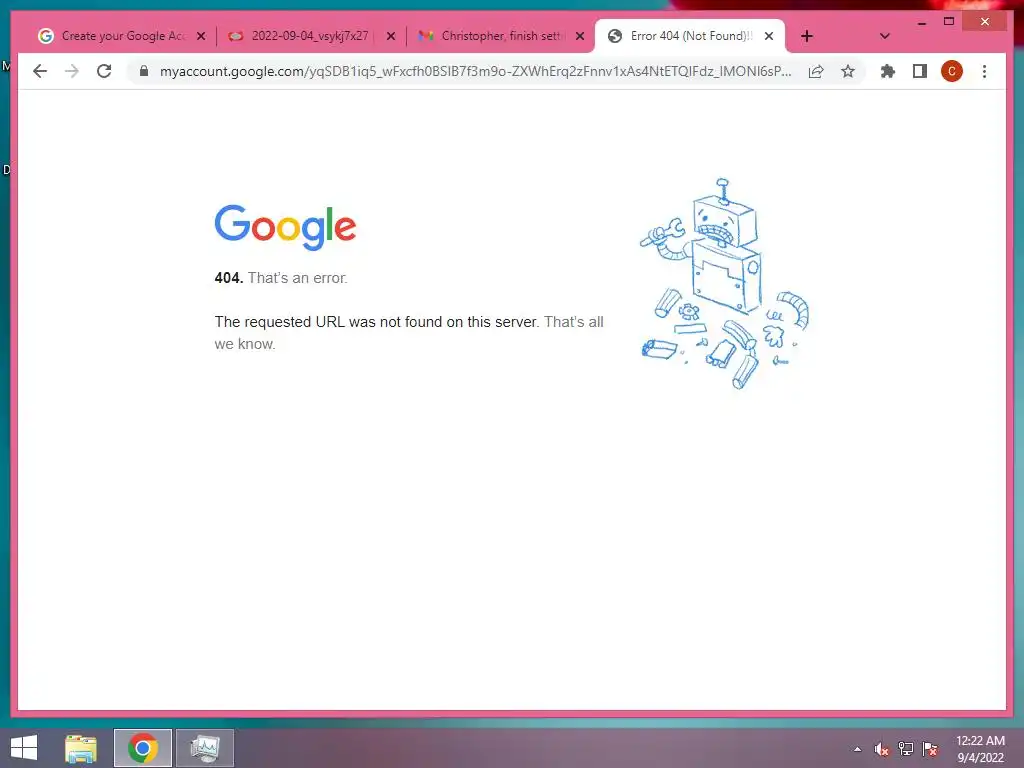Click the broken robot illustration
This screenshot has height=768, width=1024.
724,283
